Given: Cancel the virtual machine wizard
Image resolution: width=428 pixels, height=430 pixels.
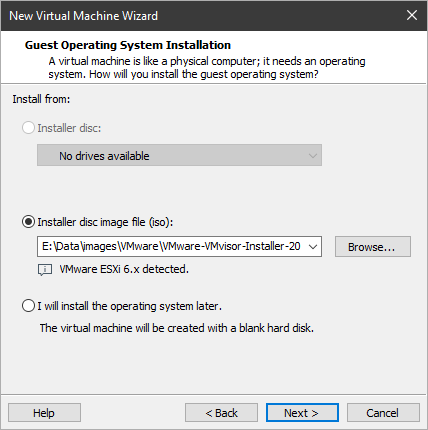Looking at the screenshot, I should point(383,413).
